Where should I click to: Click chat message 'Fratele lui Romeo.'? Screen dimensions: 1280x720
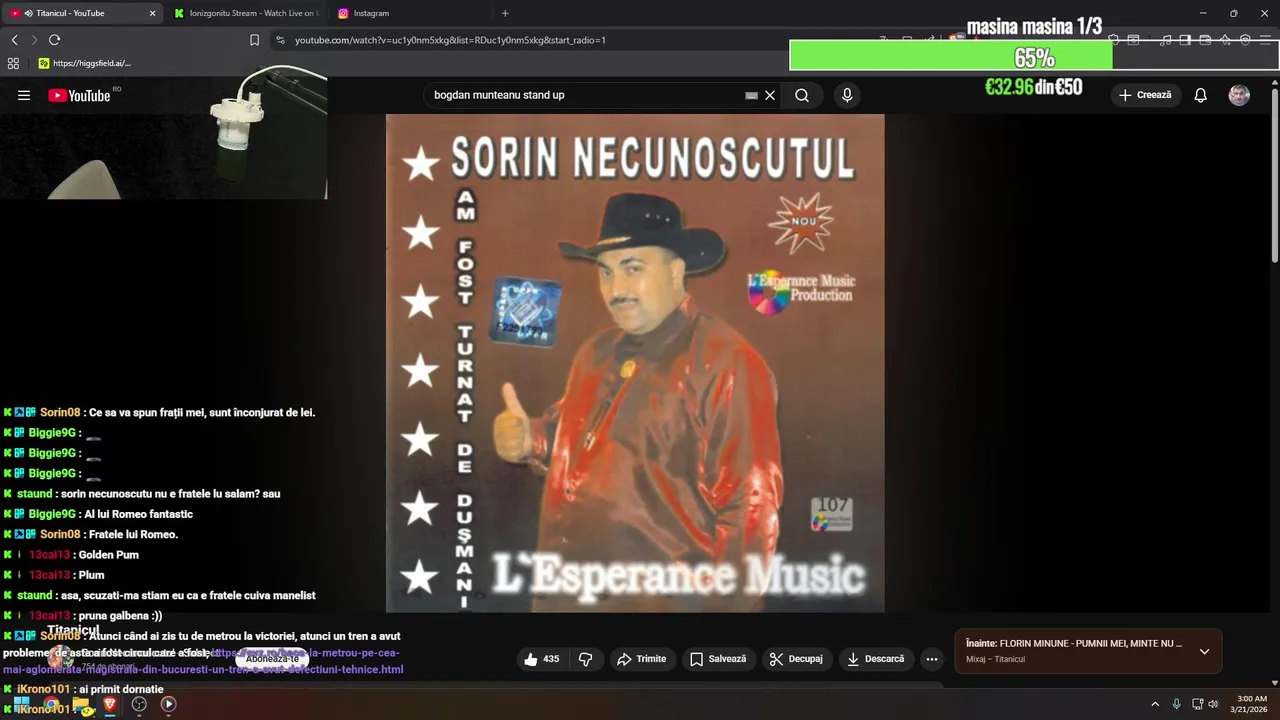131,534
